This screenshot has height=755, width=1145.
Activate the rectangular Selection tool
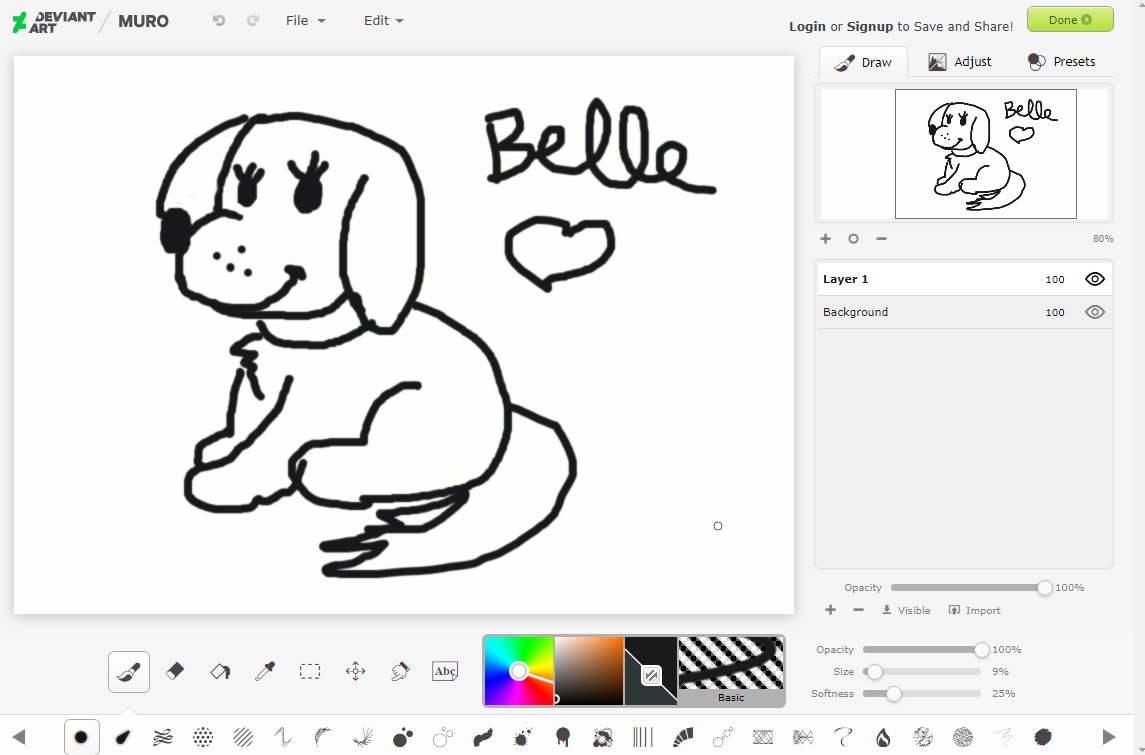click(x=310, y=671)
